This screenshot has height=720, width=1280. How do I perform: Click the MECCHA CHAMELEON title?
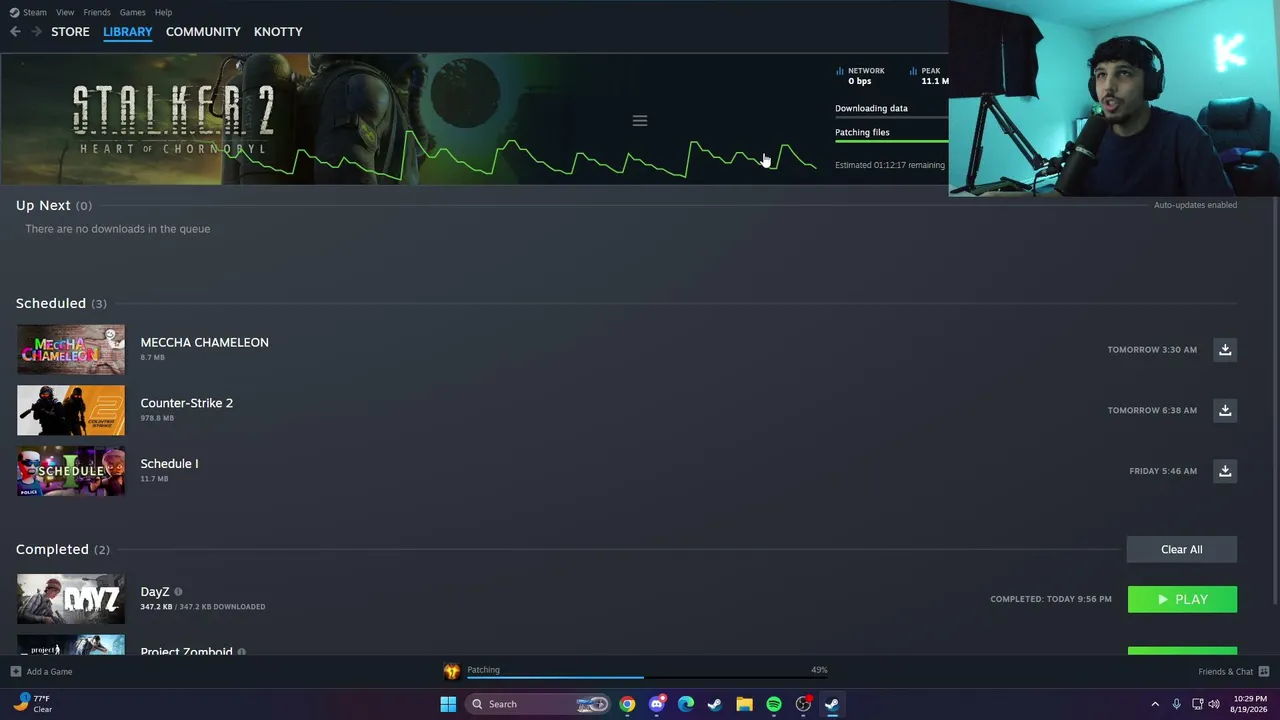pyautogui.click(x=204, y=342)
